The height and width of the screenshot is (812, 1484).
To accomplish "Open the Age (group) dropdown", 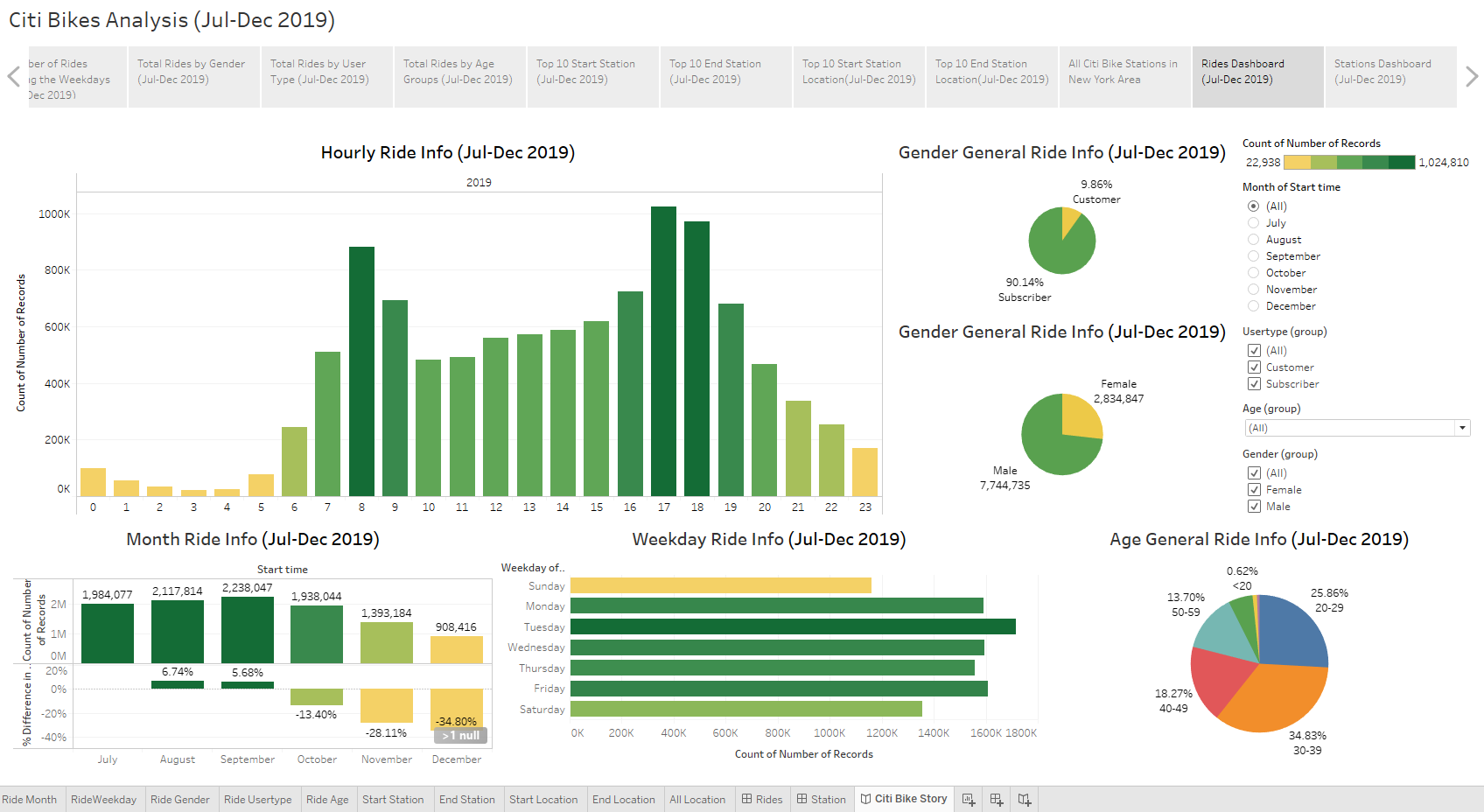I will tap(1357, 428).
